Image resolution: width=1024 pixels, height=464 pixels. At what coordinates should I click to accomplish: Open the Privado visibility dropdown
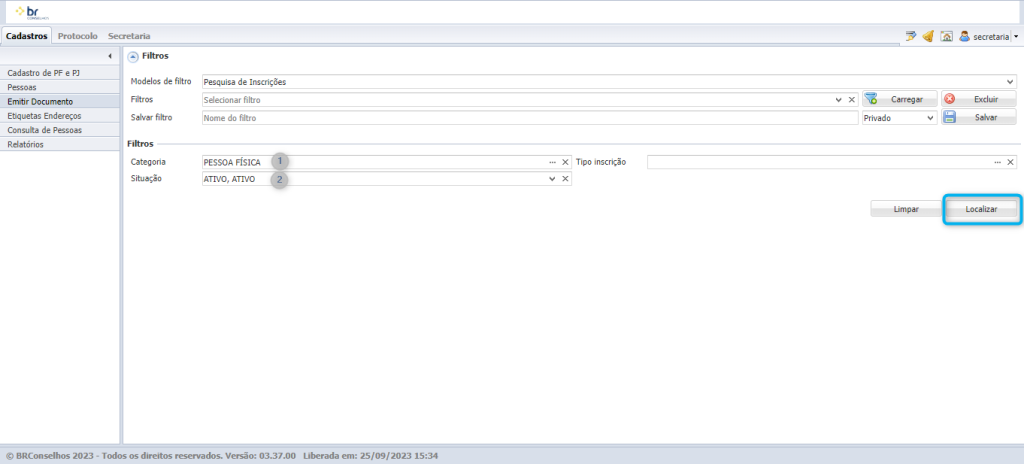pos(899,118)
